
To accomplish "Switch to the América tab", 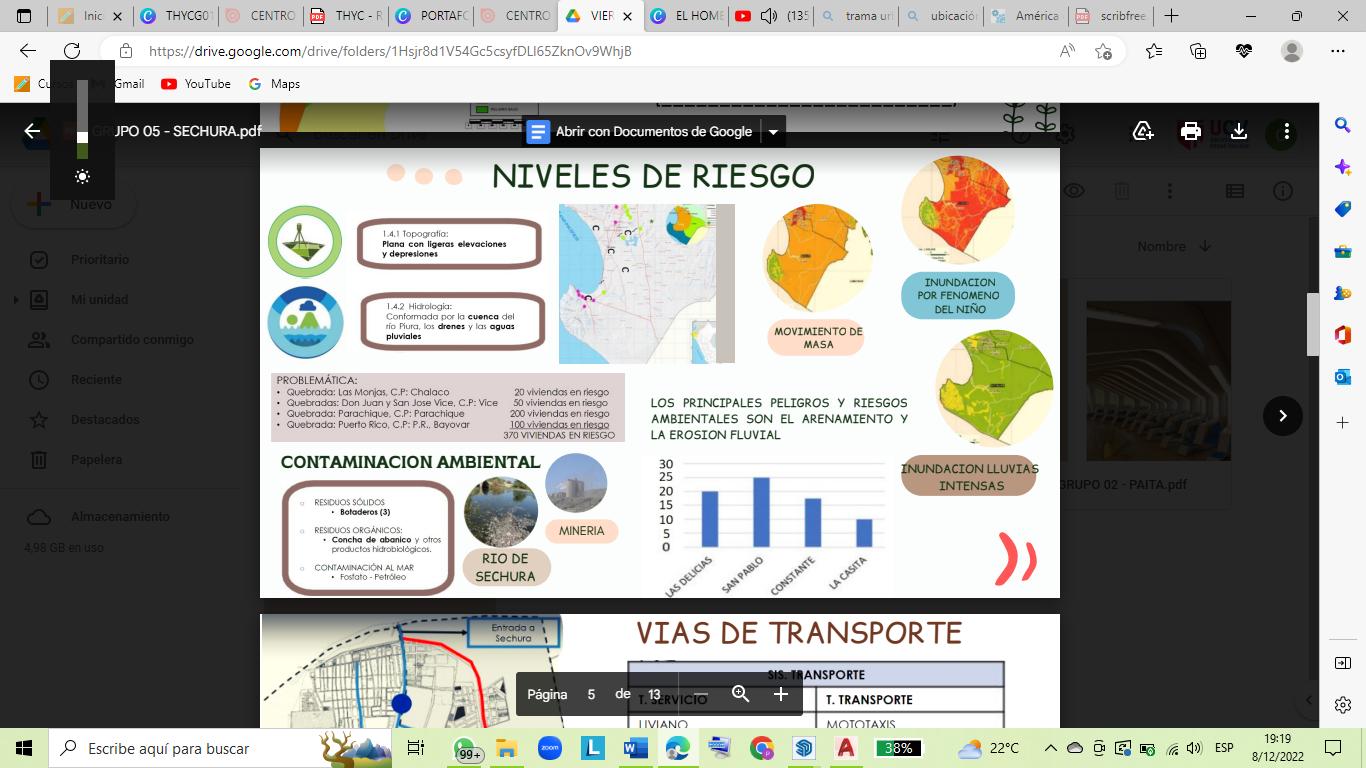I will (1025, 16).
